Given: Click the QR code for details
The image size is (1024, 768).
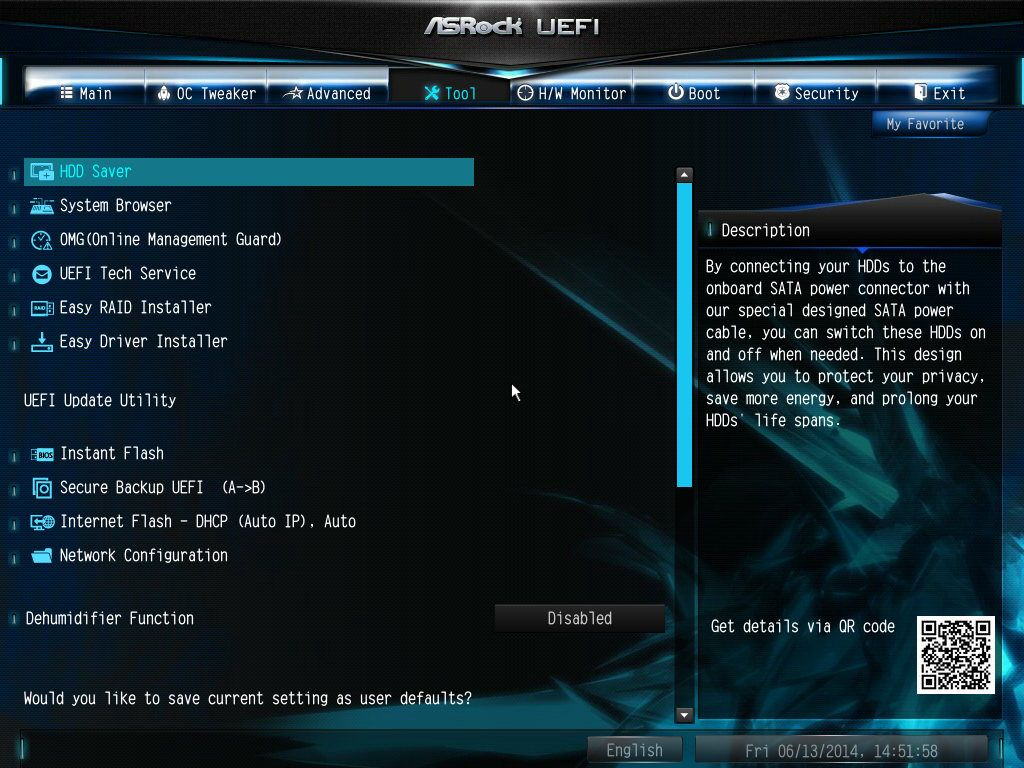Looking at the screenshot, I should 956,655.
